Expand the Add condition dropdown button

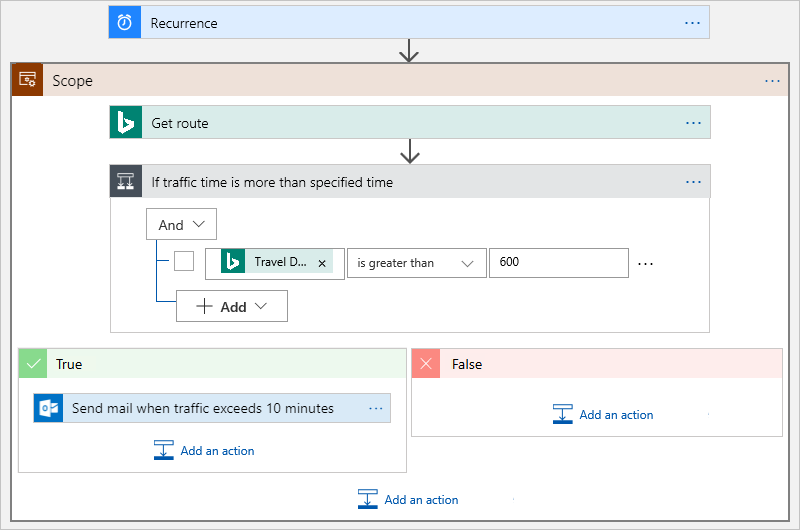232,306
